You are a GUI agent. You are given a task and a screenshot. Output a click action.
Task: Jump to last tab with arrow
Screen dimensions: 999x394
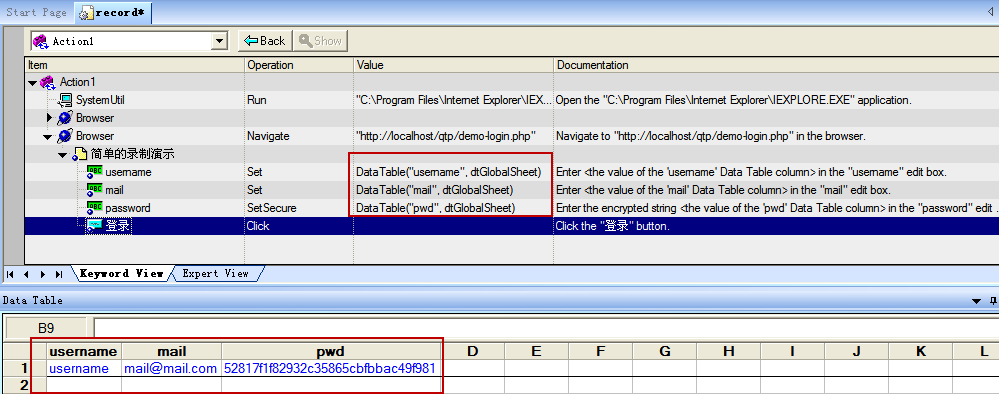point(59,274)
